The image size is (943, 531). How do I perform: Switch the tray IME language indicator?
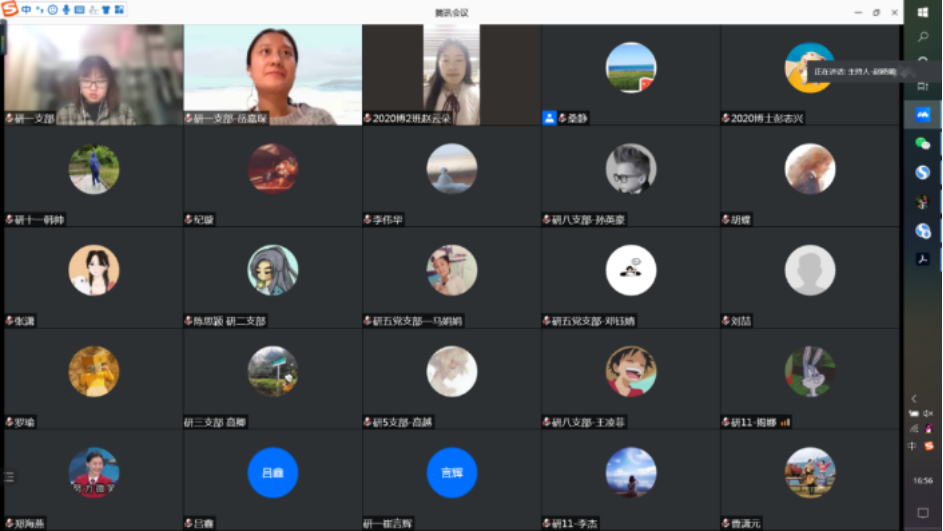pyautogui.click(x=913, y=446)
